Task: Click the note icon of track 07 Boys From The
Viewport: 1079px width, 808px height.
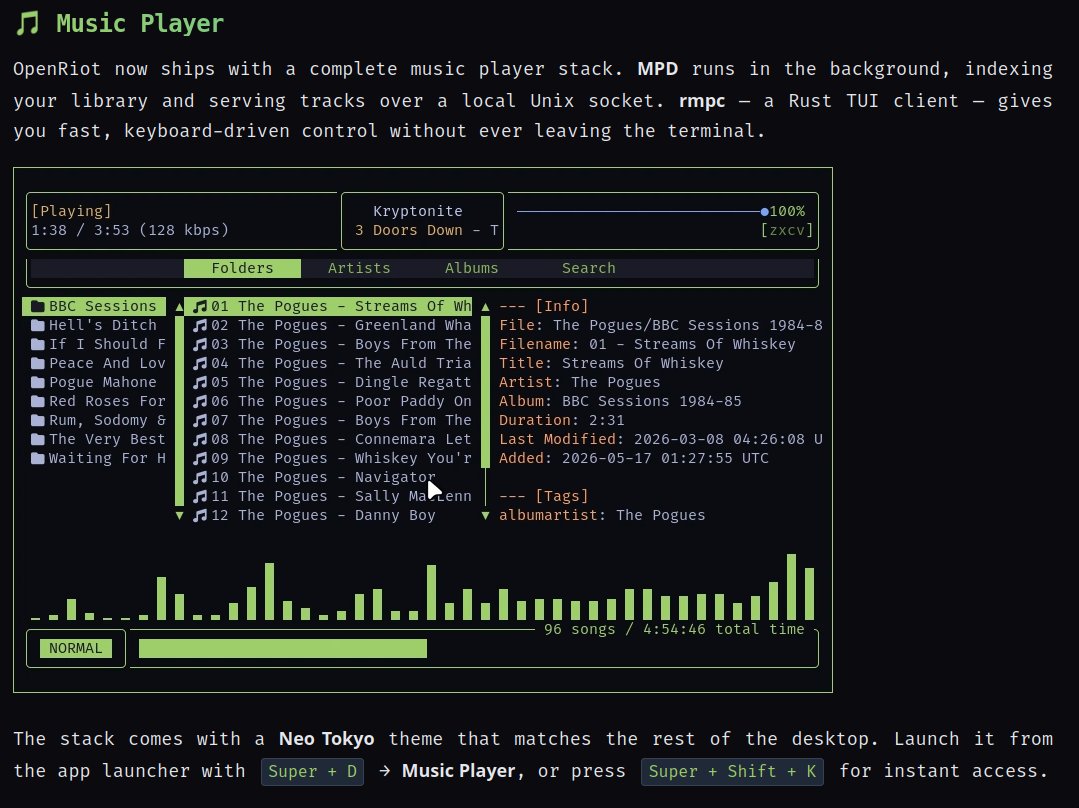Action: click(x=200, y=420)
